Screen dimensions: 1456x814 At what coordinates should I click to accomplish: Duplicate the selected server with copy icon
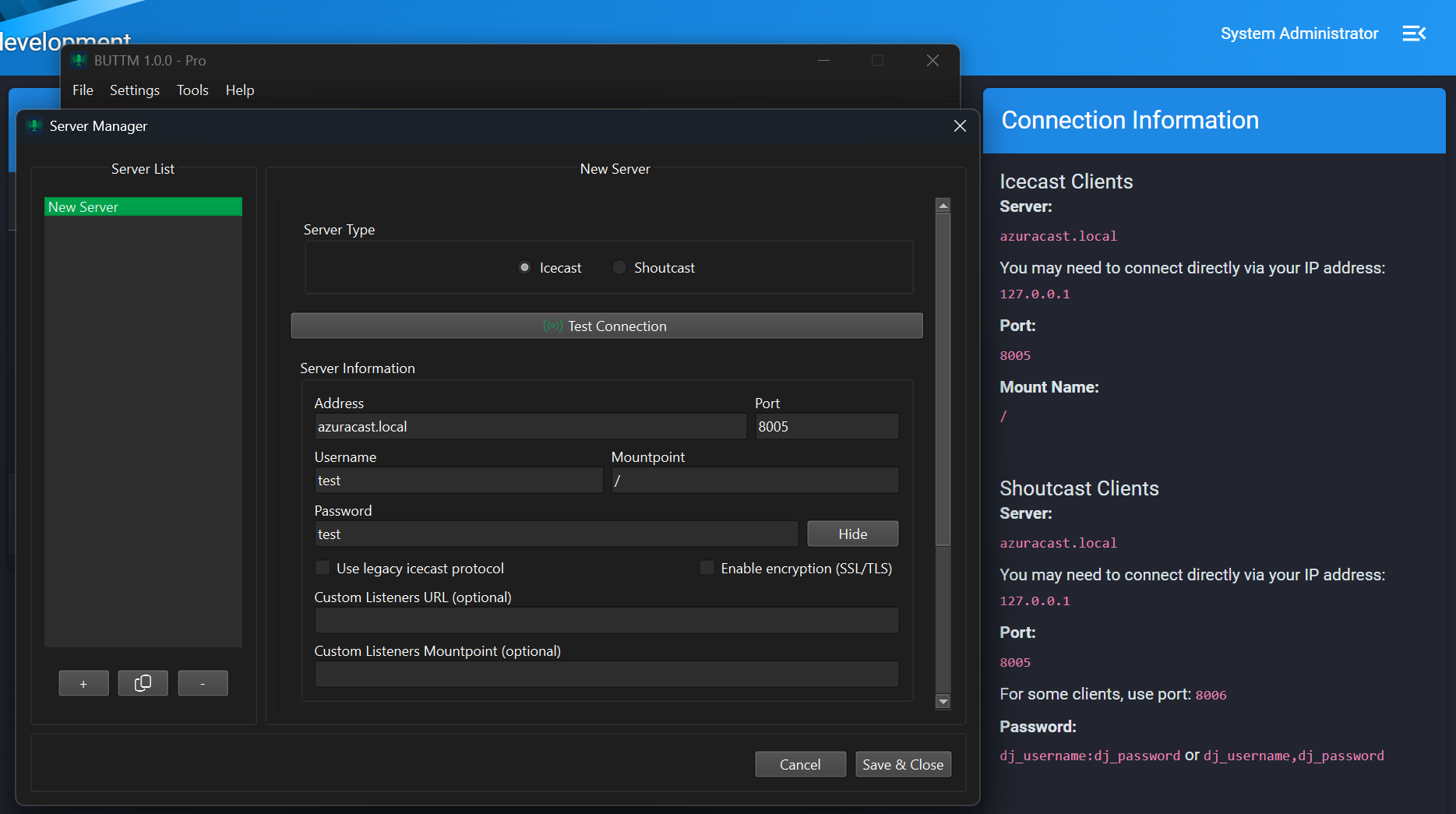coord(143,683)
